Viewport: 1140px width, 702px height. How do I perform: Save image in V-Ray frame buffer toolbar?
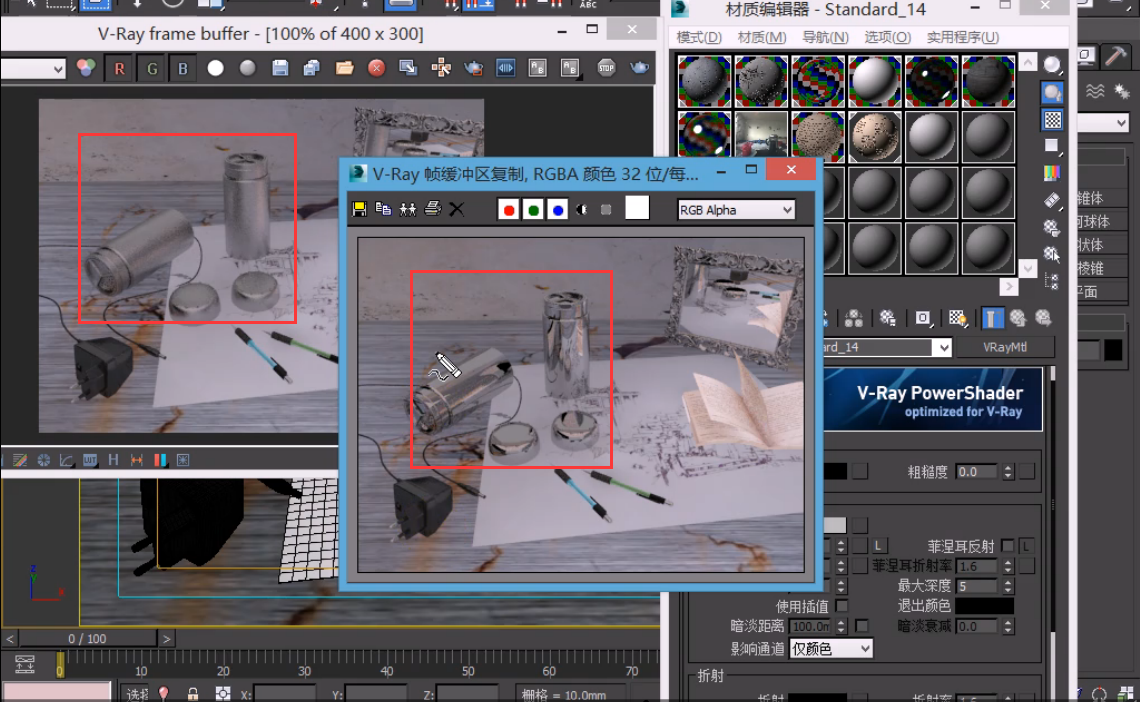pyautogui.click(x=280, y=68)
